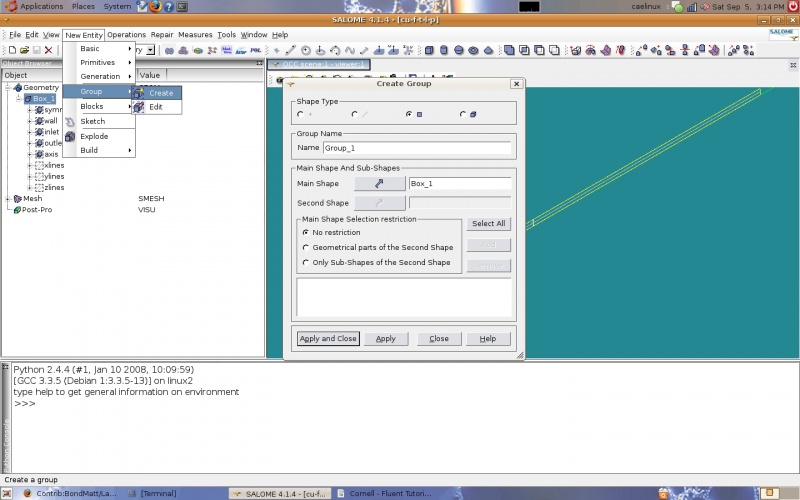
Task: Click the red X close-study icon
Action: pyautogui.click(x=48, y=50)
